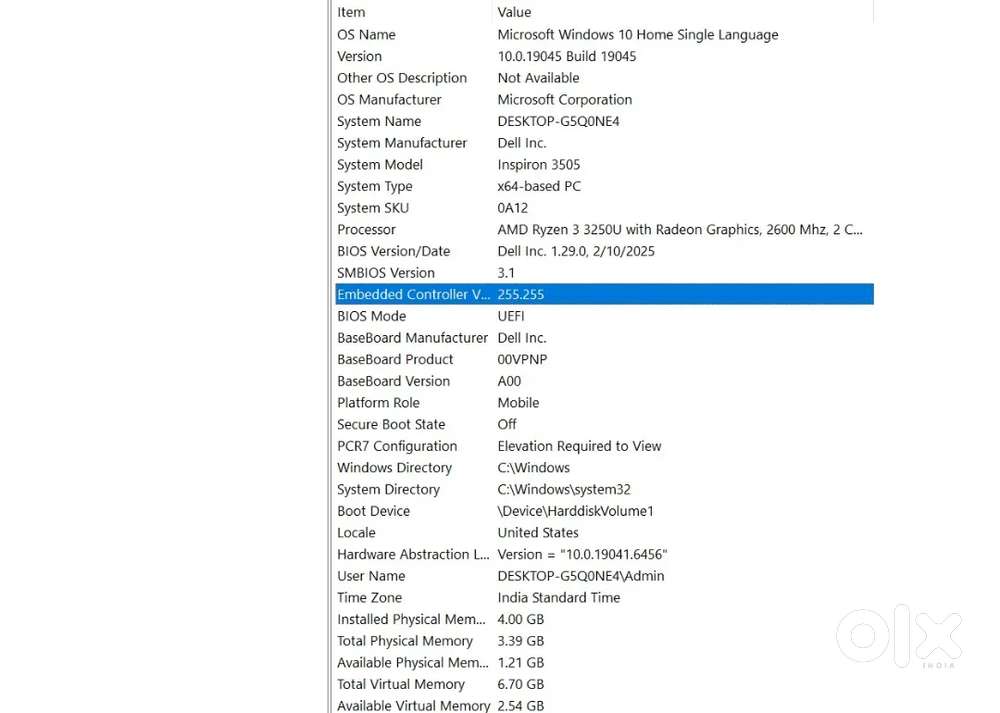Viewport: 1000px width, 713px height.
Task: Select the BaseBoard Version row
Action: (605, 381)
